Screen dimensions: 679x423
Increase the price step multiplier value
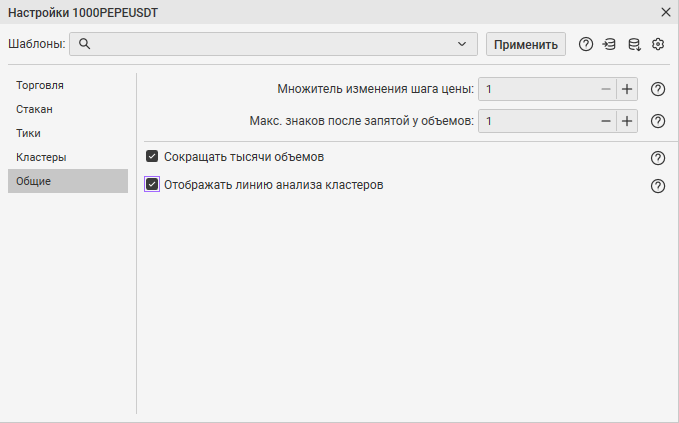click(x=627, y=89)
